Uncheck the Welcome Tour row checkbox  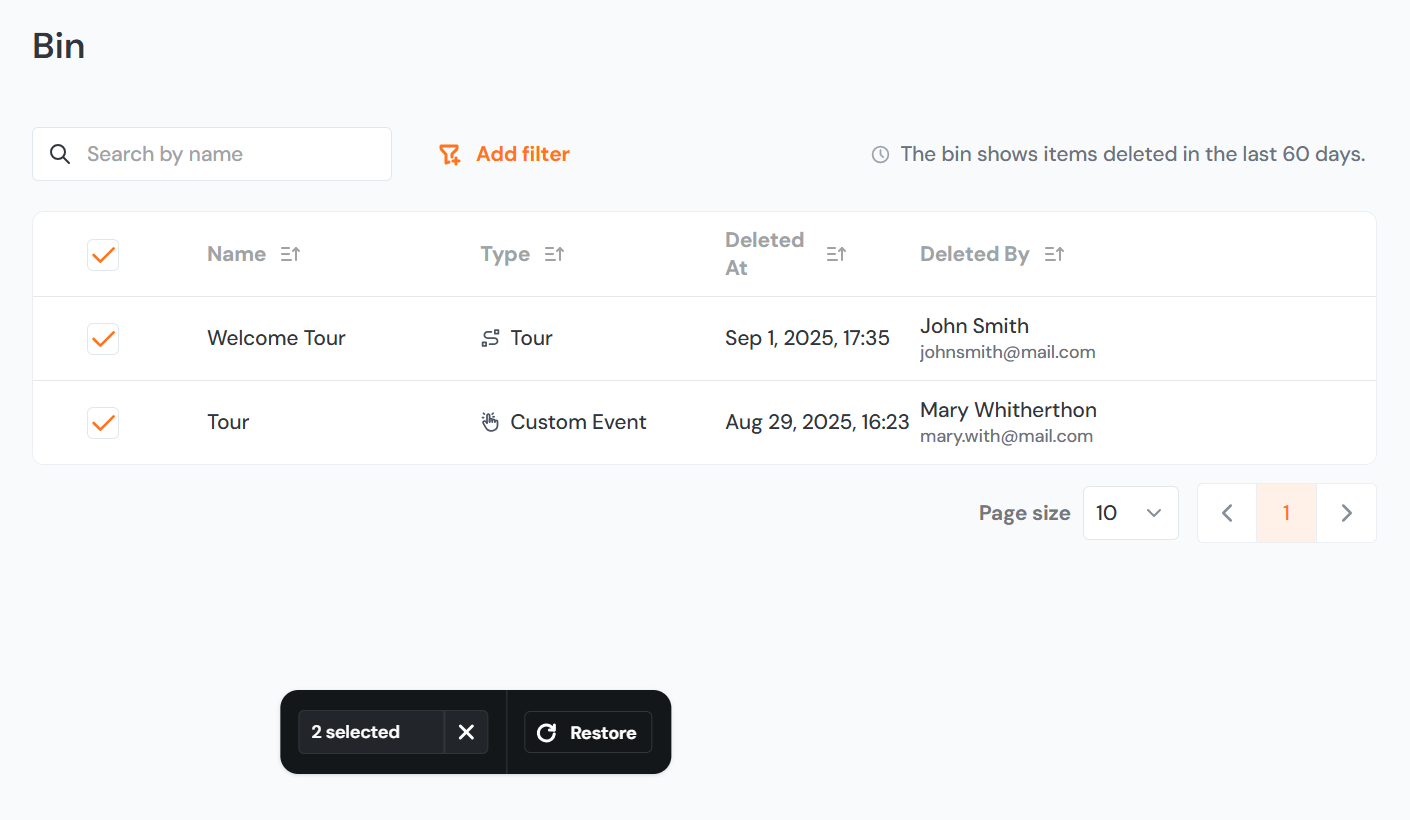(x=103, y=338)
